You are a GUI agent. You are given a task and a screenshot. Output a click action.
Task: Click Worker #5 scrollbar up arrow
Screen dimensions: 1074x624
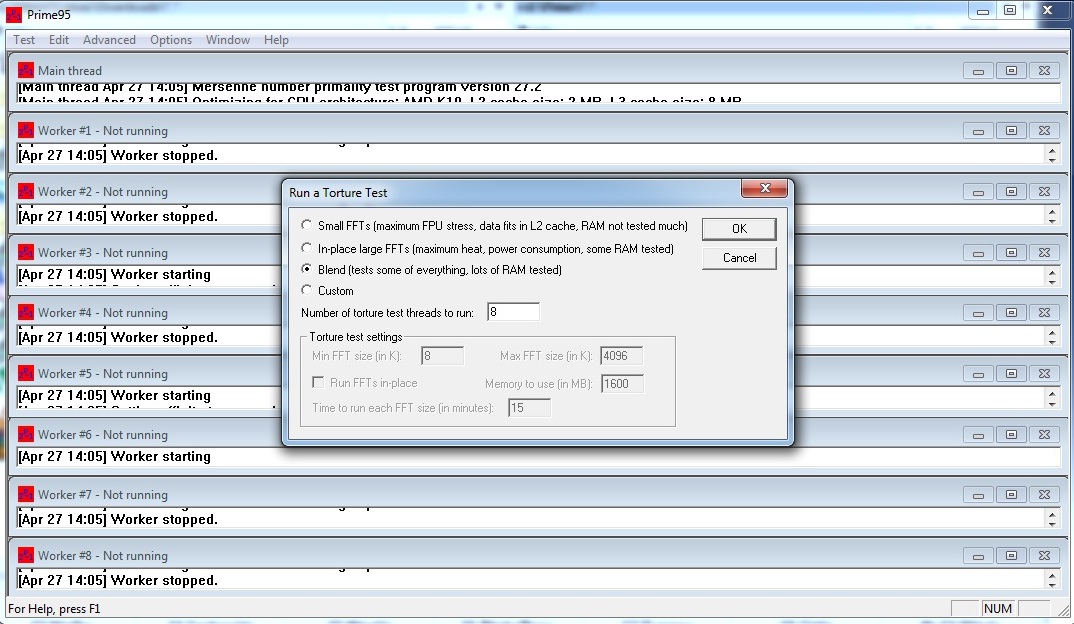click(1052, 393)
